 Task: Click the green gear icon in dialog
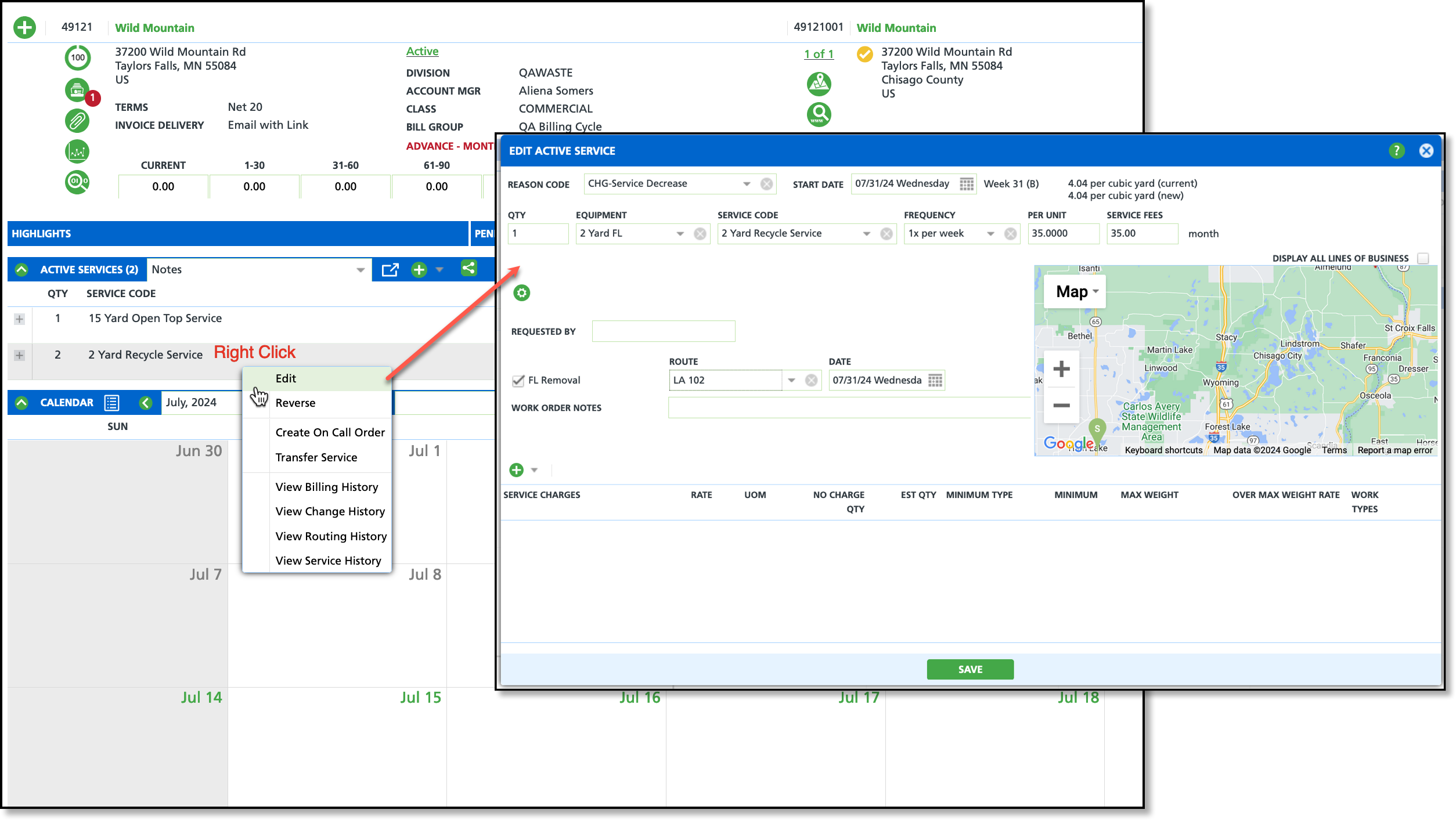[521, 293]
